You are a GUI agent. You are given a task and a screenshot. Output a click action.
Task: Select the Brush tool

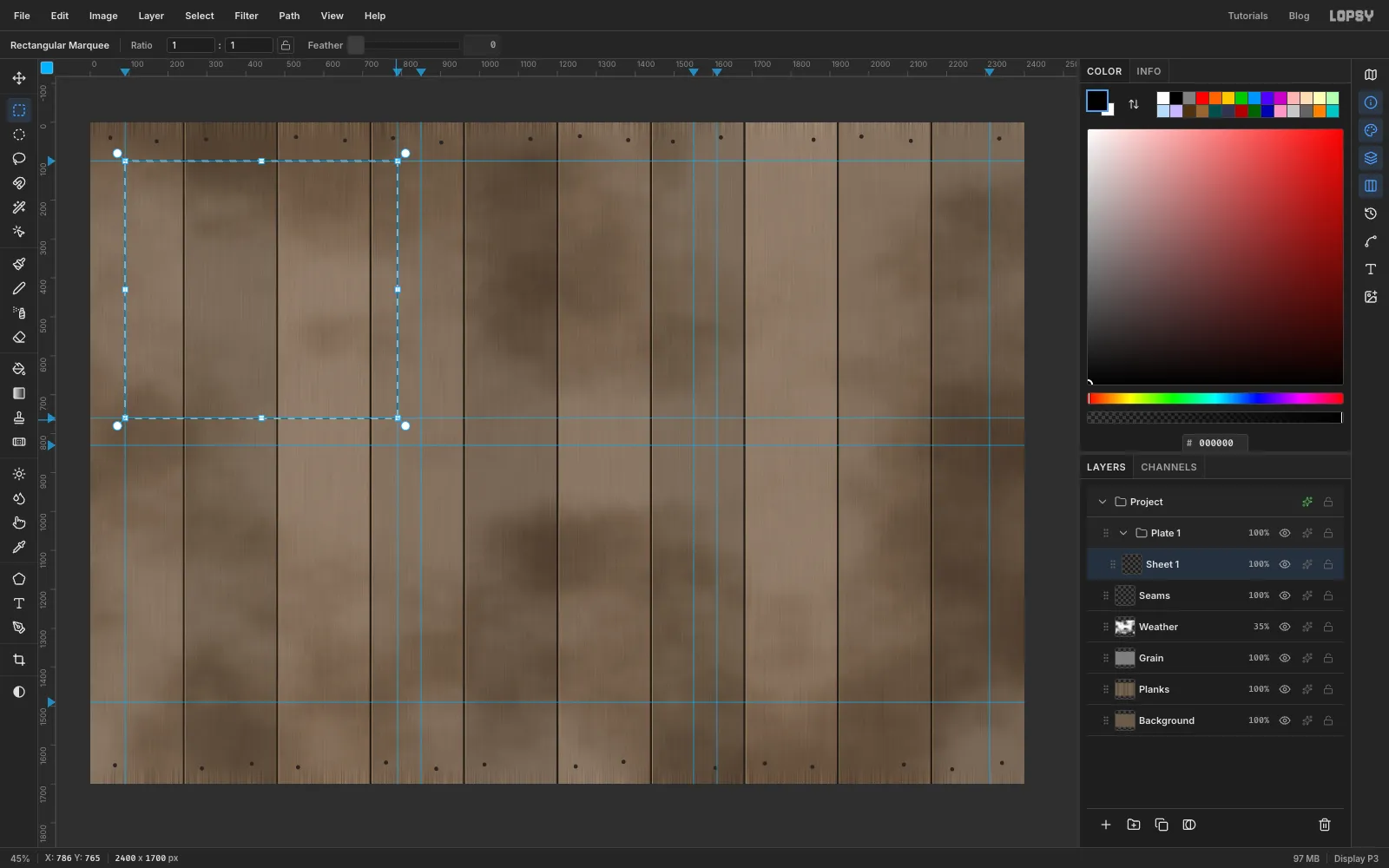coord(19,264)
